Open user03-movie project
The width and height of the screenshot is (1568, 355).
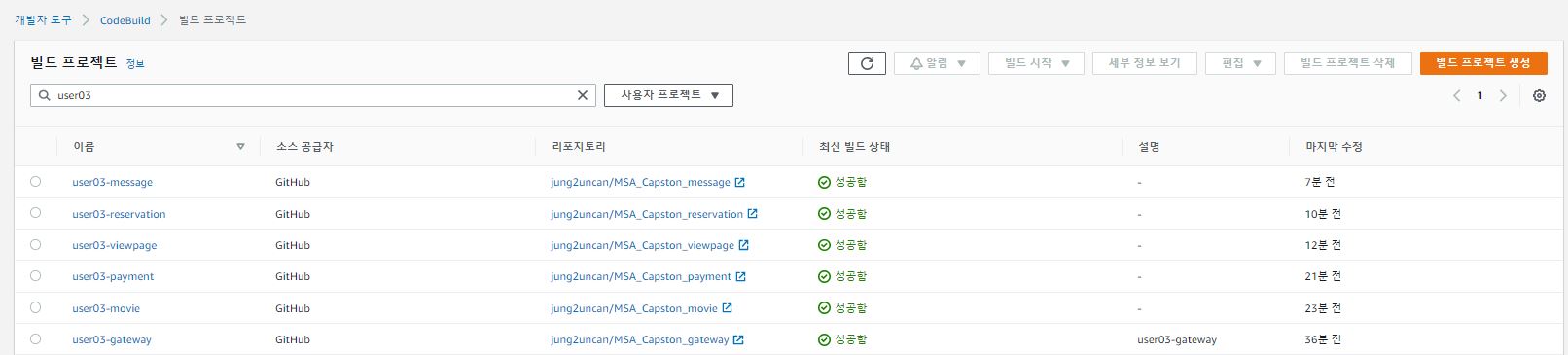tap(106, 308)
